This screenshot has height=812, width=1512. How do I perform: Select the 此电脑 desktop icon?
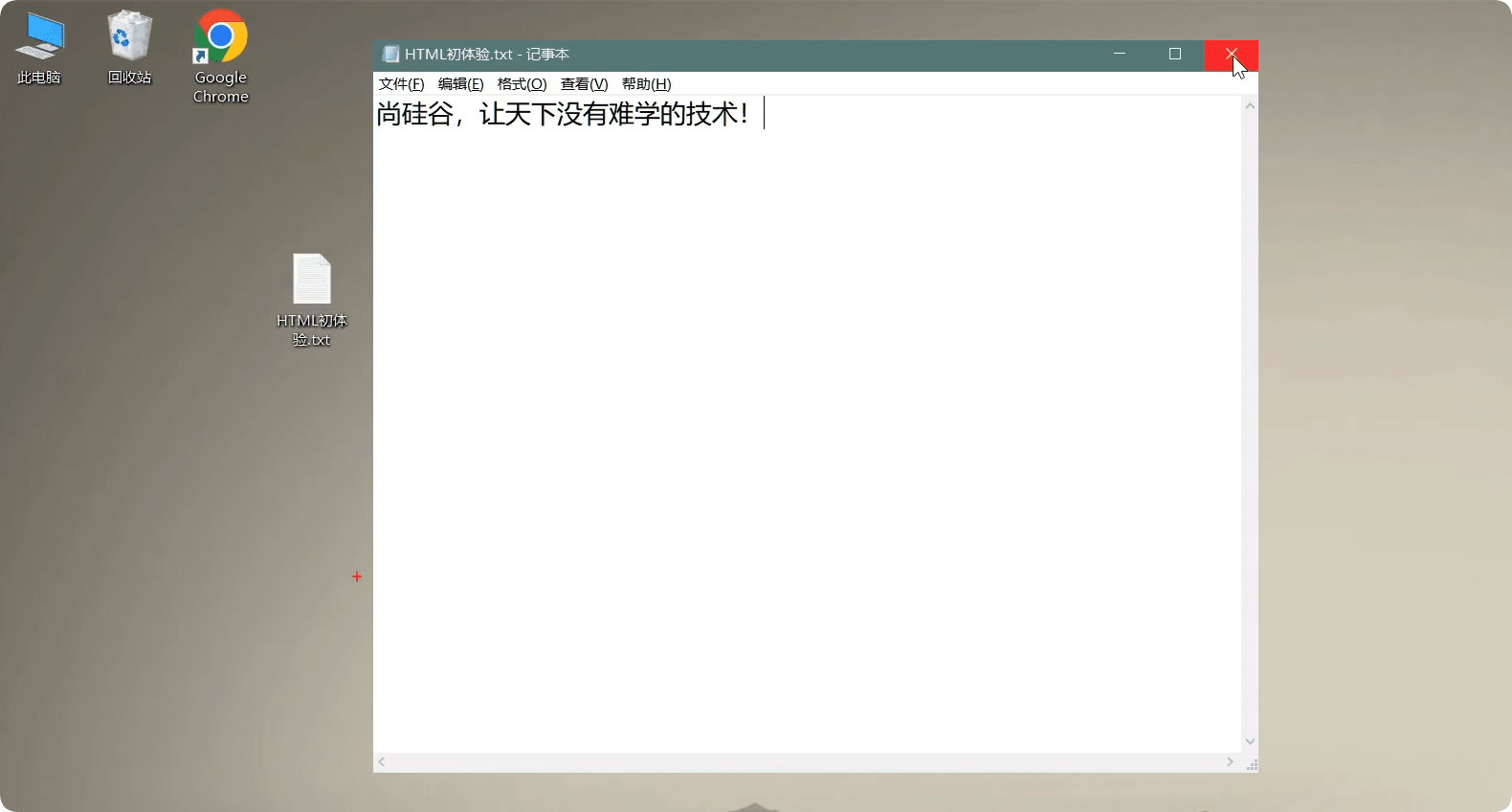39,48
